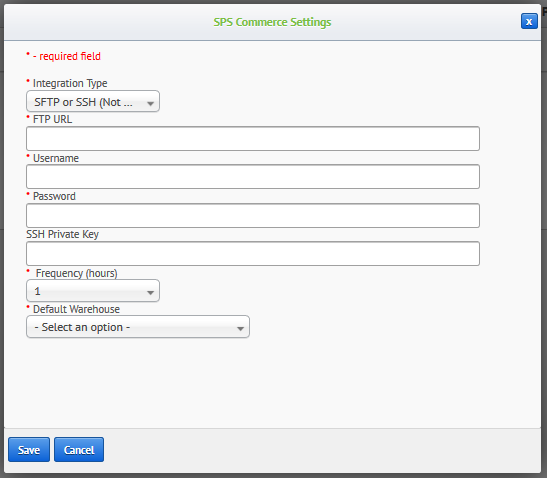Select the SSH Private Key input
This screenshot has height=478, width=547.
point(253,254)
